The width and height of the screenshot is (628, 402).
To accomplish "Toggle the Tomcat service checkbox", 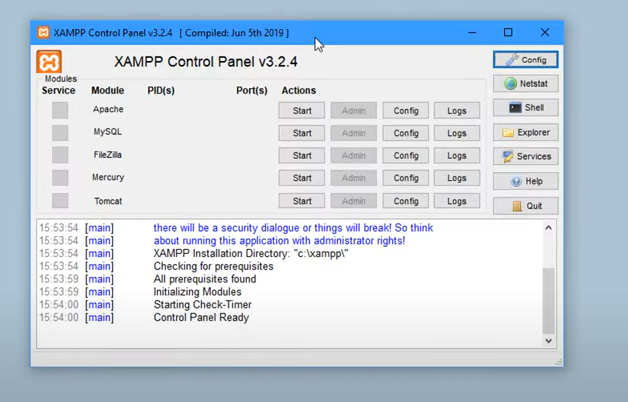I will click(60, 201).
